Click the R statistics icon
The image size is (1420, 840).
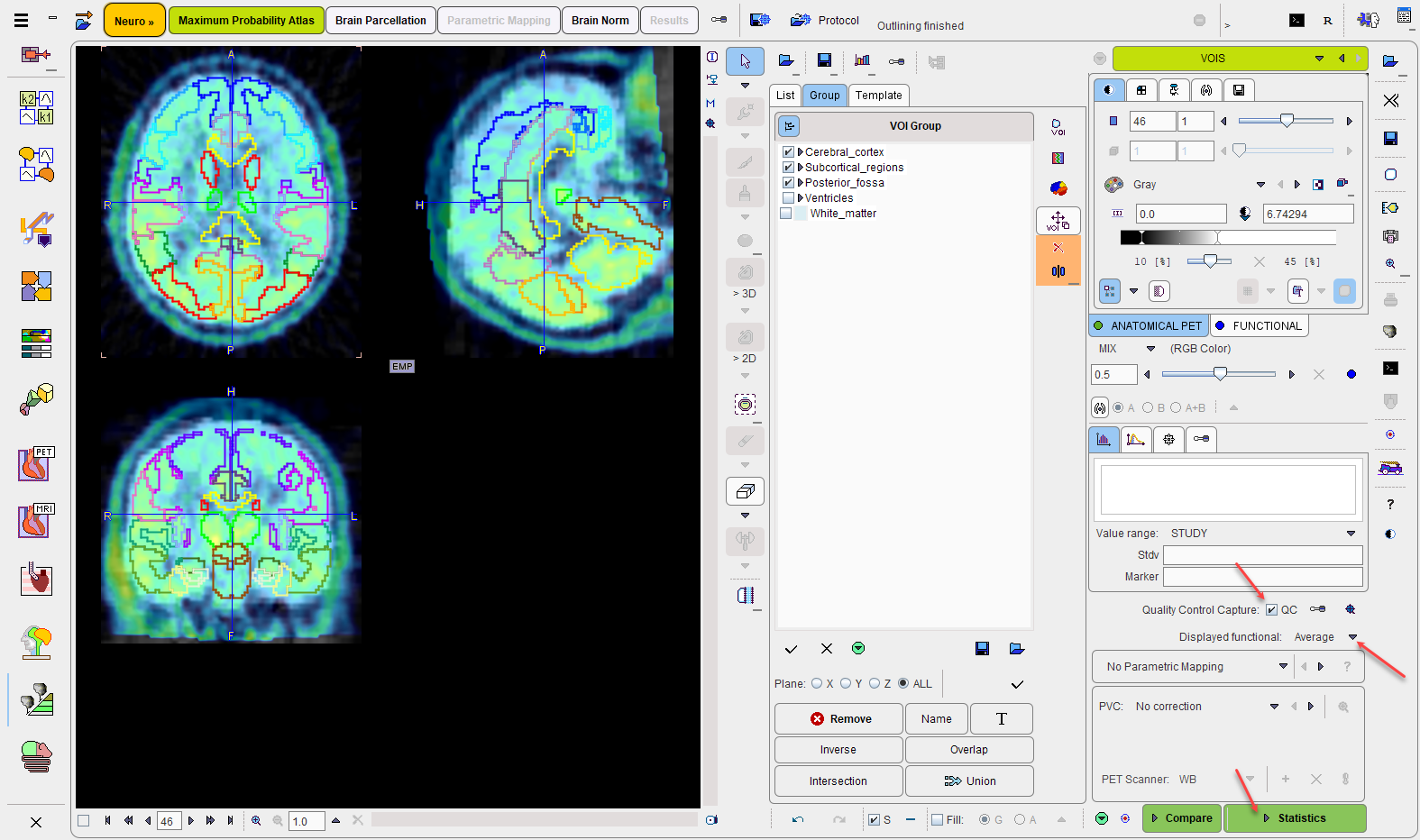pos(1328,20)
